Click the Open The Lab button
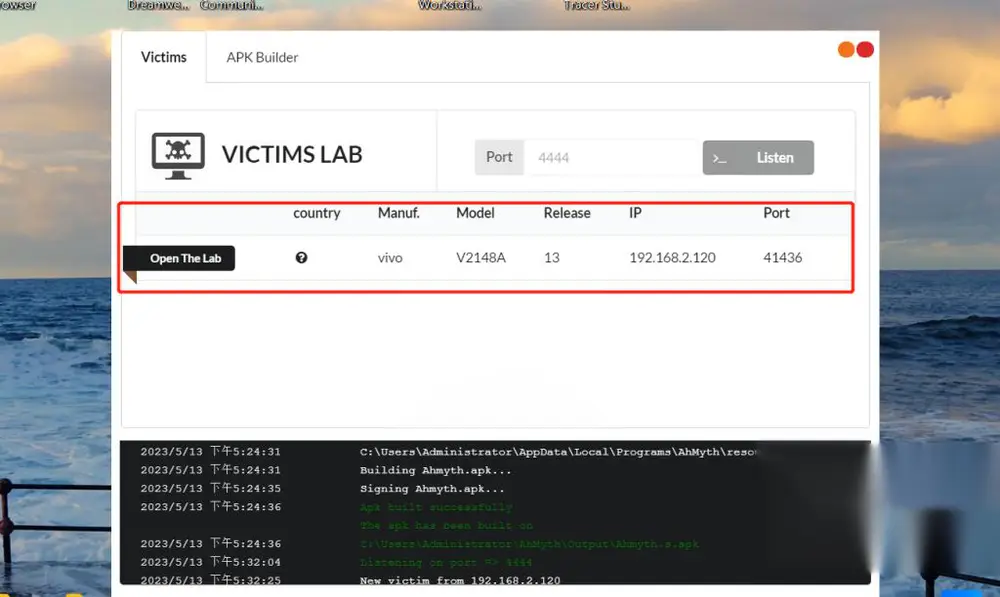Image resolution: width=1000 pixels, height=597 pixels. pyautogui.click(x=179, y=258)
